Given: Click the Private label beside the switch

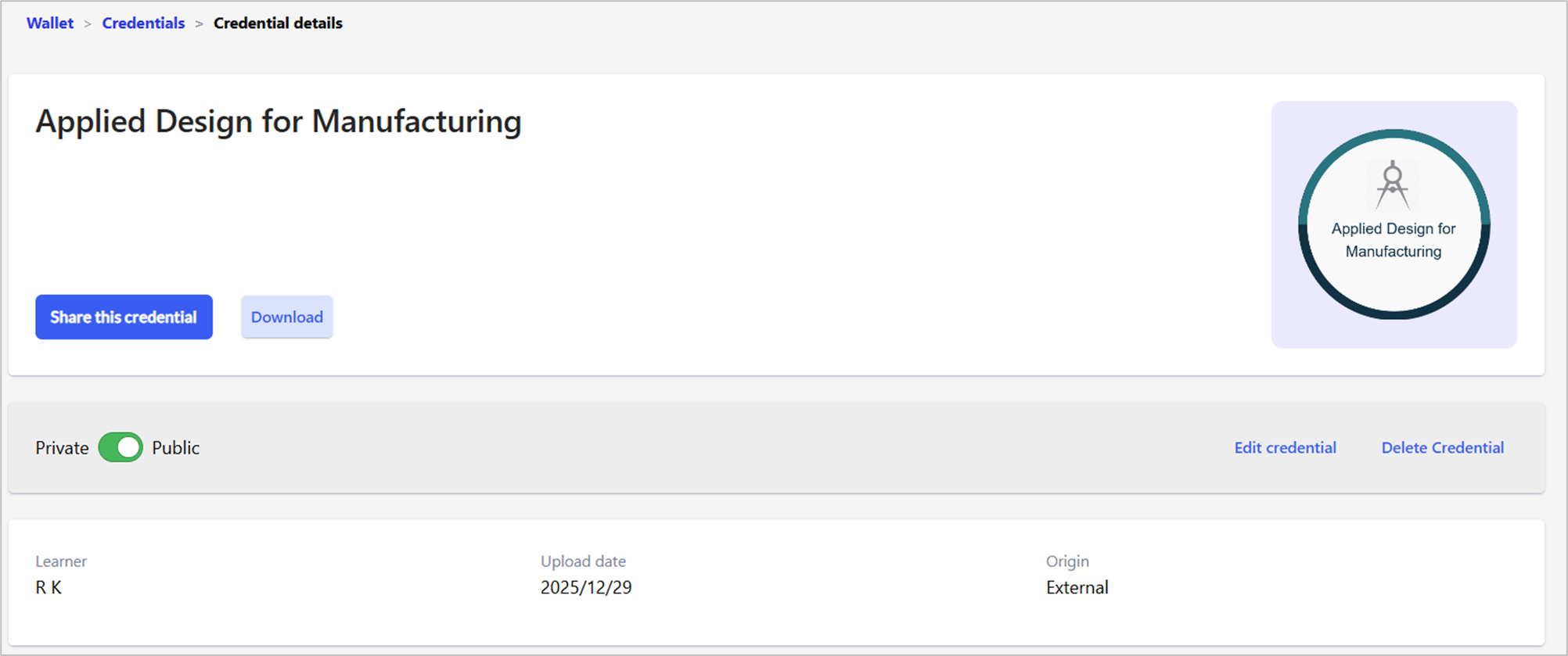Looking at the screenshot, I should (x=62, y=448).
